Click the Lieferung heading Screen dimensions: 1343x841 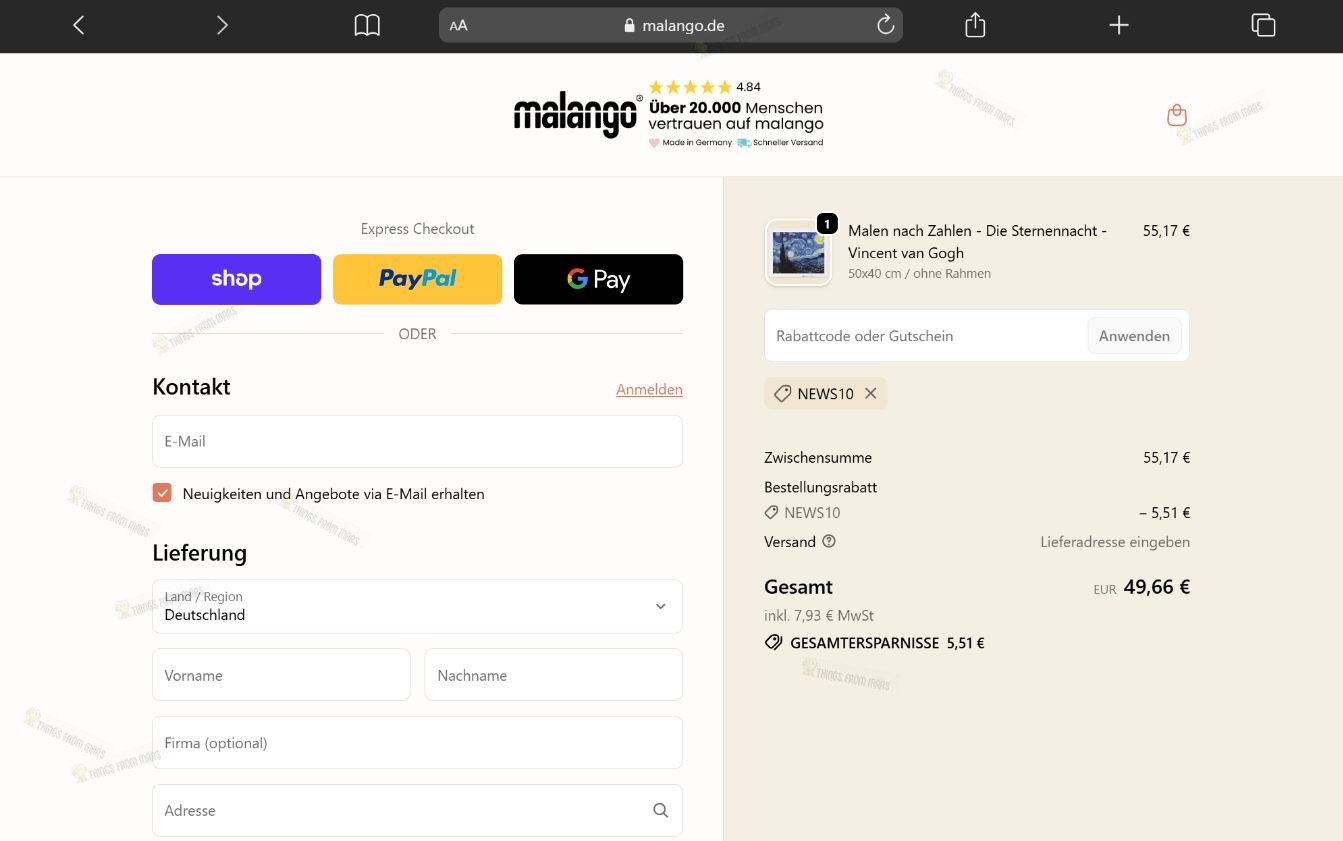point(199,553)
